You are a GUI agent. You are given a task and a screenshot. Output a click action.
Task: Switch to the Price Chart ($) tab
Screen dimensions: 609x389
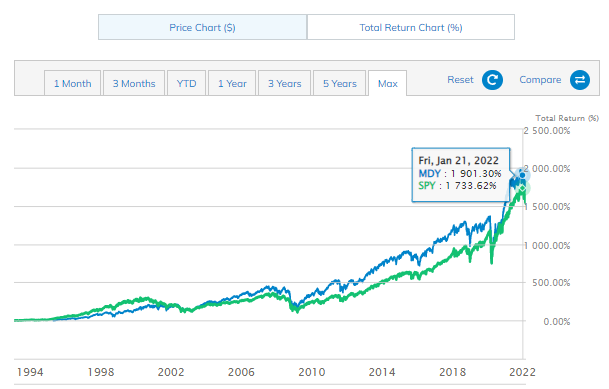[x=202, y=27]
